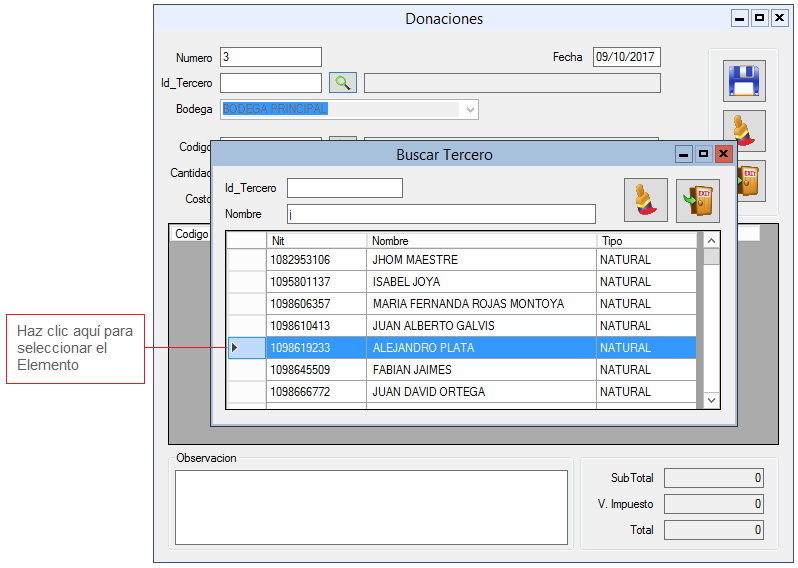
Task: Click the exit door icon in Buscar Tercero
Action: point(698,200)
